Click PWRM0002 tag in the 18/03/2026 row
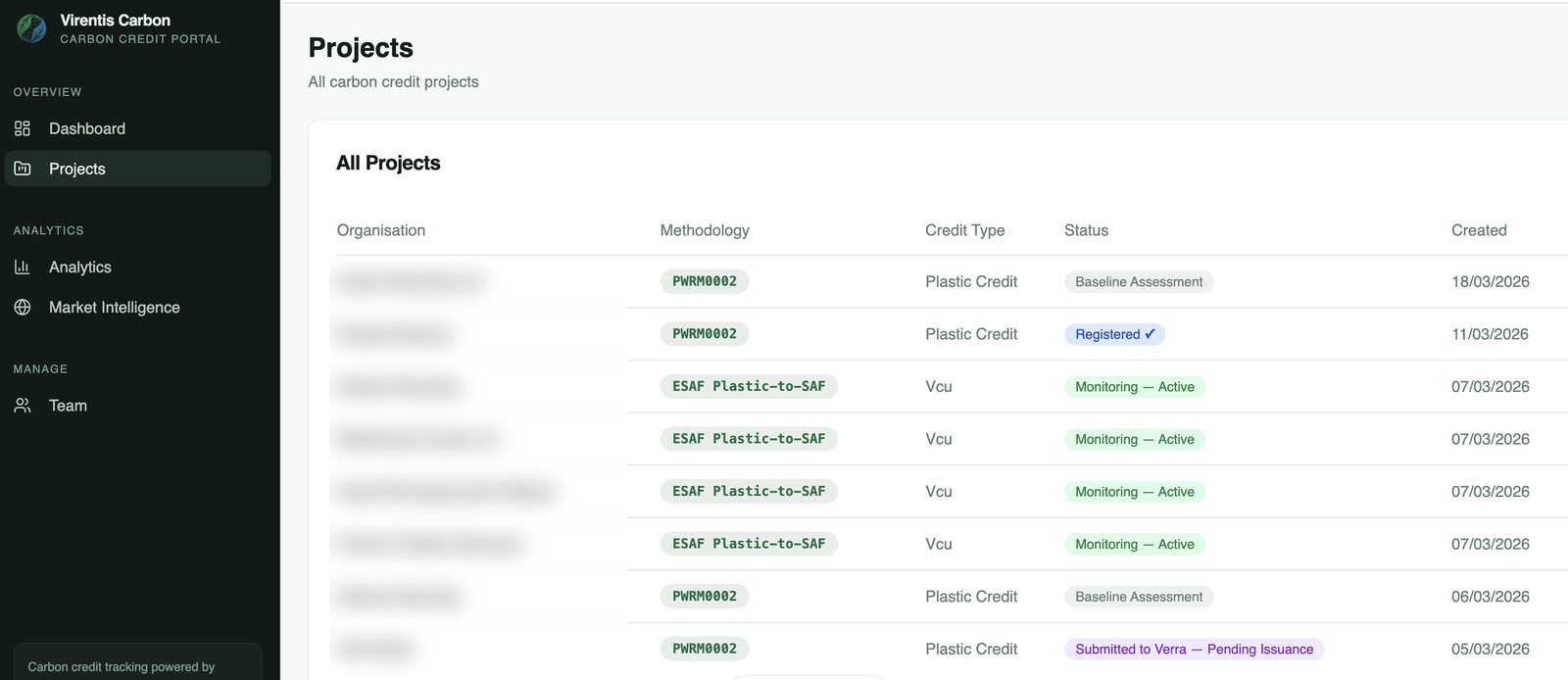Screen dimensions: 1568x680 click(705, 281)
